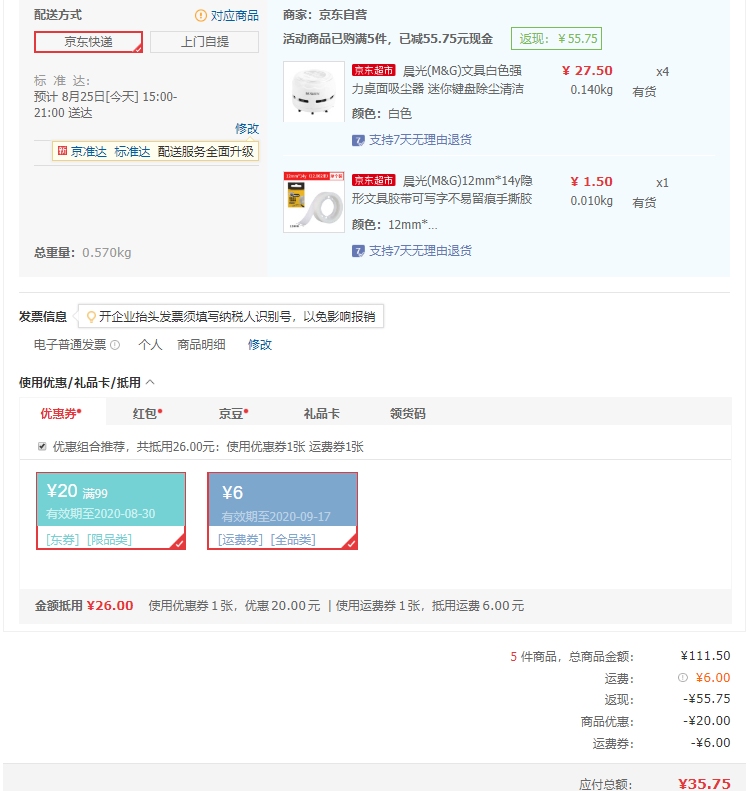This screenshot has width=750, height=791.
Task: Click the 运费券 -¥6.00 value
Action: pyautogui.click(x=710, y=743)
